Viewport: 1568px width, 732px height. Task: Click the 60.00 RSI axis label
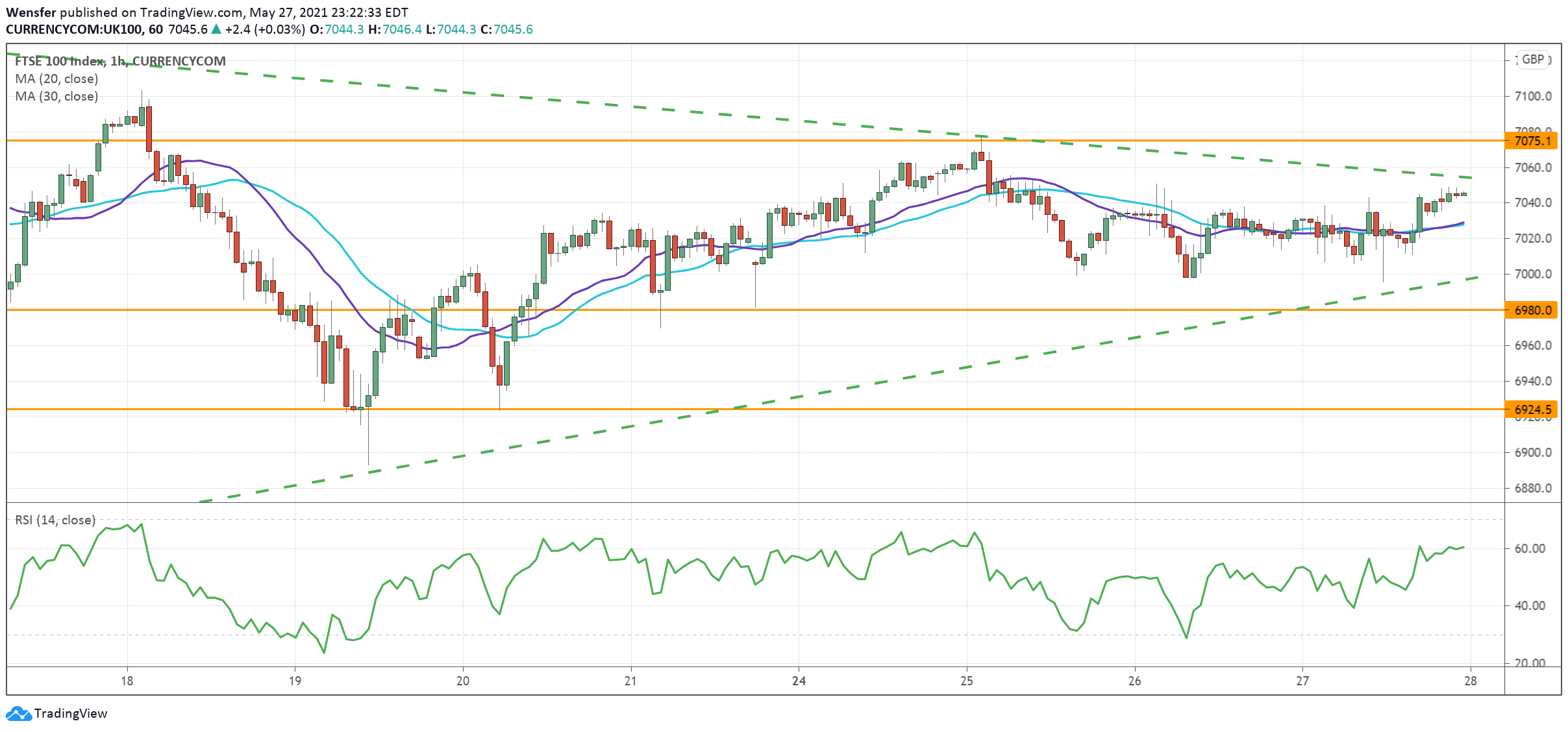[1529, 548]
